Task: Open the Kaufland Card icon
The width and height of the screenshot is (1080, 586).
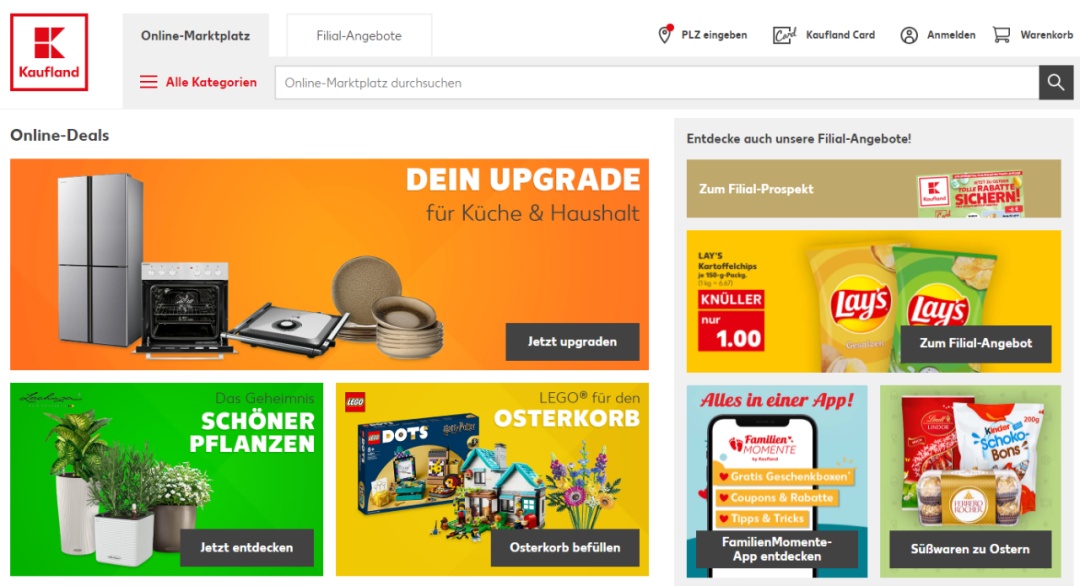Action: pyautogui.click(x=784, y=34)
